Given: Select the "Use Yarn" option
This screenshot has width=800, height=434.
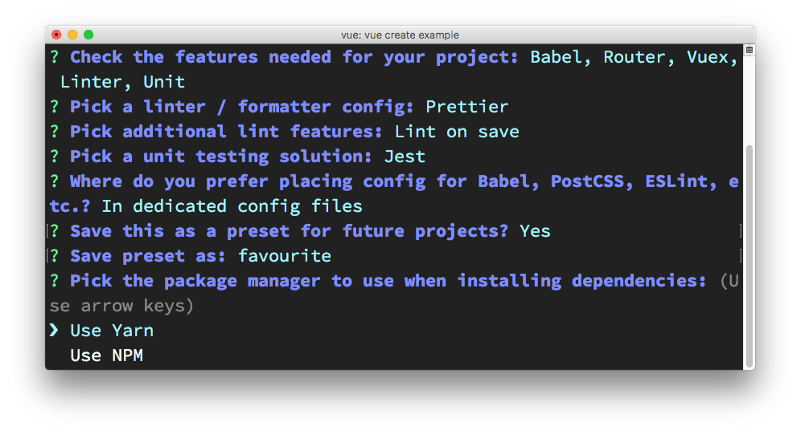Looking at the screenshot, I should click(111, 330).
